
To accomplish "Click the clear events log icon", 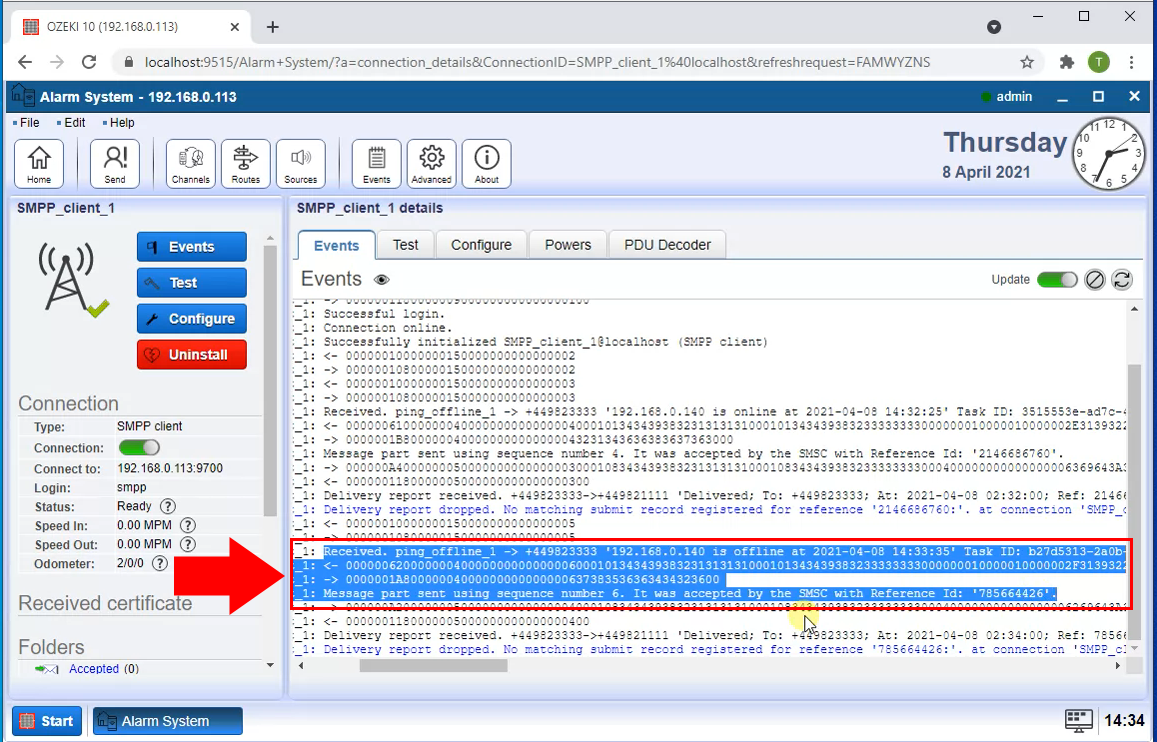I will [1095, 280].
